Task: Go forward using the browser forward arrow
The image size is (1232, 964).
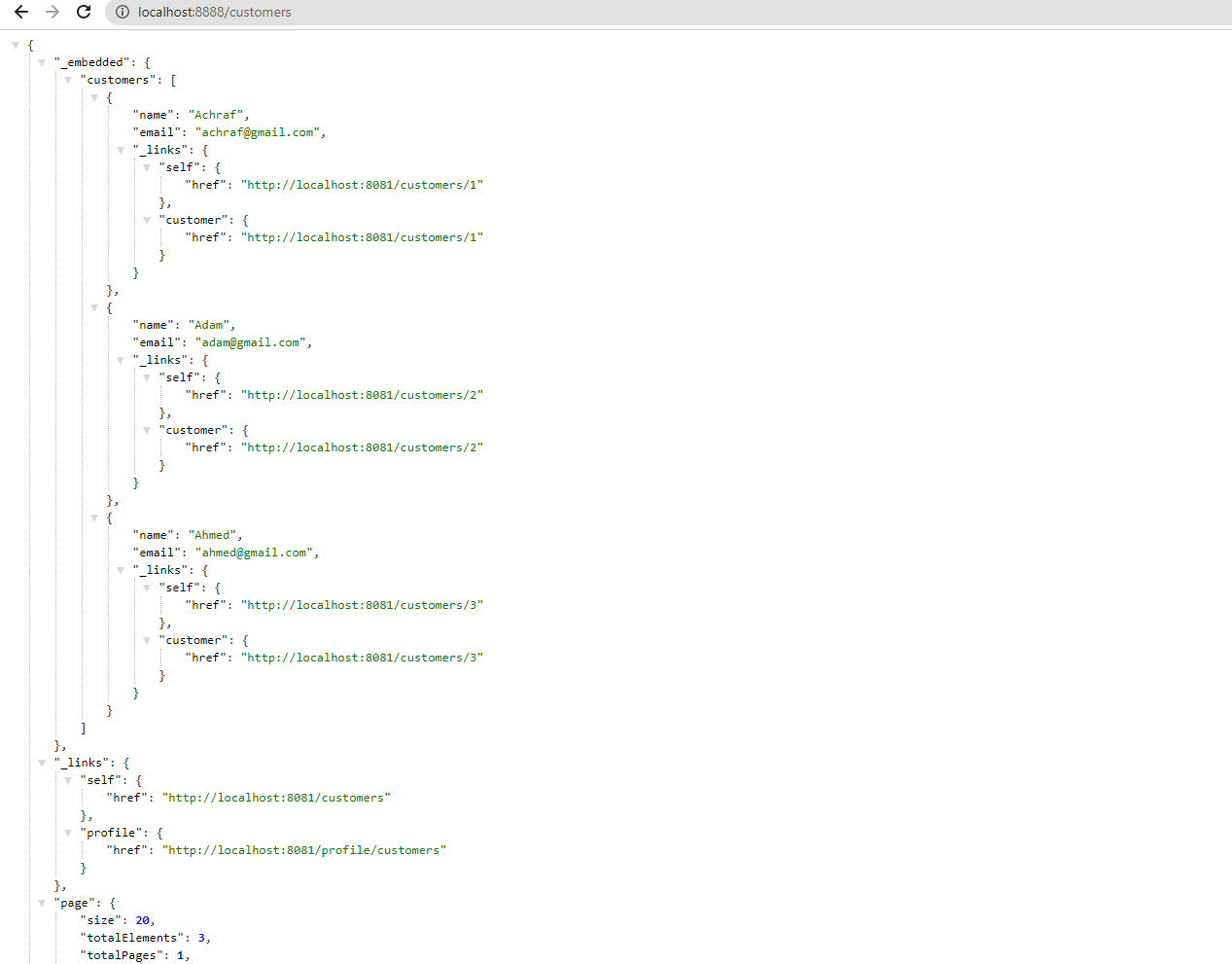Action: [x=53, y=12]
